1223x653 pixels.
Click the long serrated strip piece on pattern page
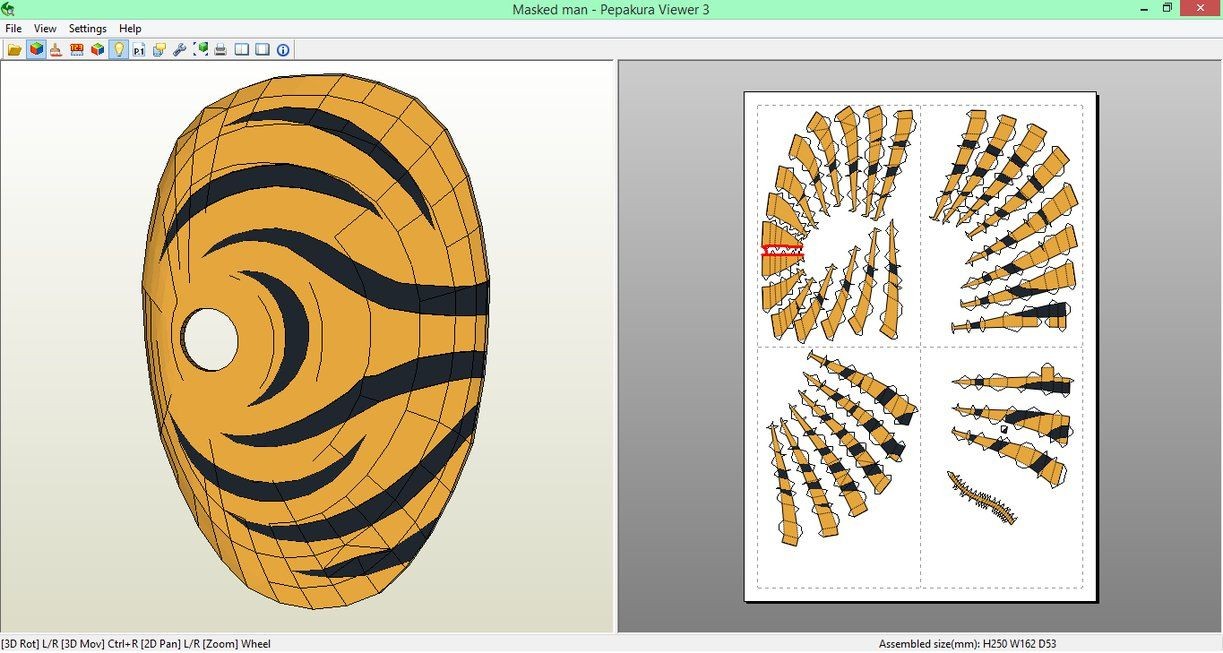(982, 498)
